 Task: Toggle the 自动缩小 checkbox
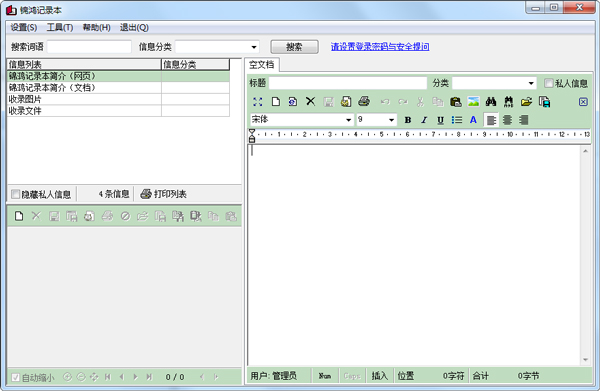click(x=15, y=377)
